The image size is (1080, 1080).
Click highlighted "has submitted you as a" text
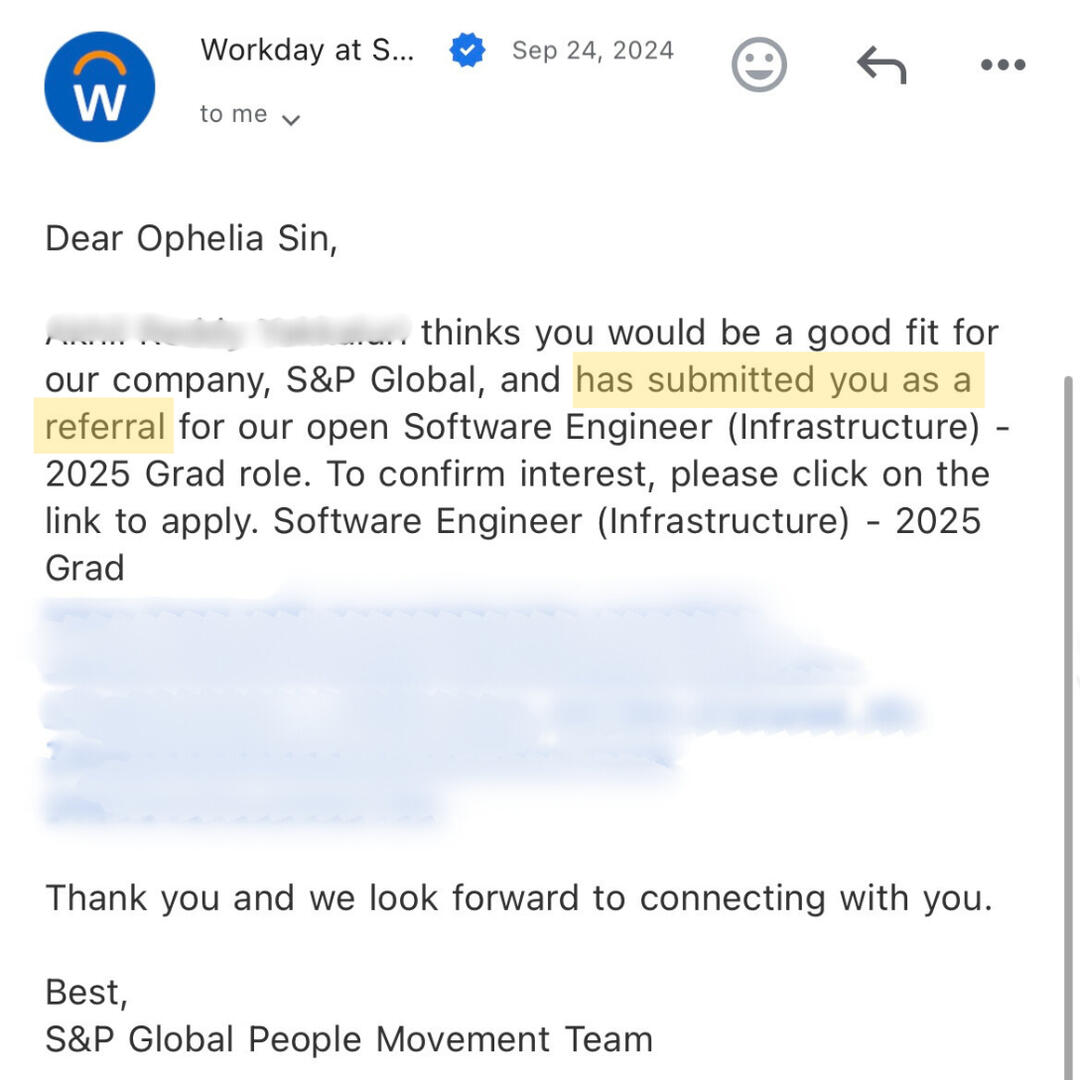click(773, 380)
